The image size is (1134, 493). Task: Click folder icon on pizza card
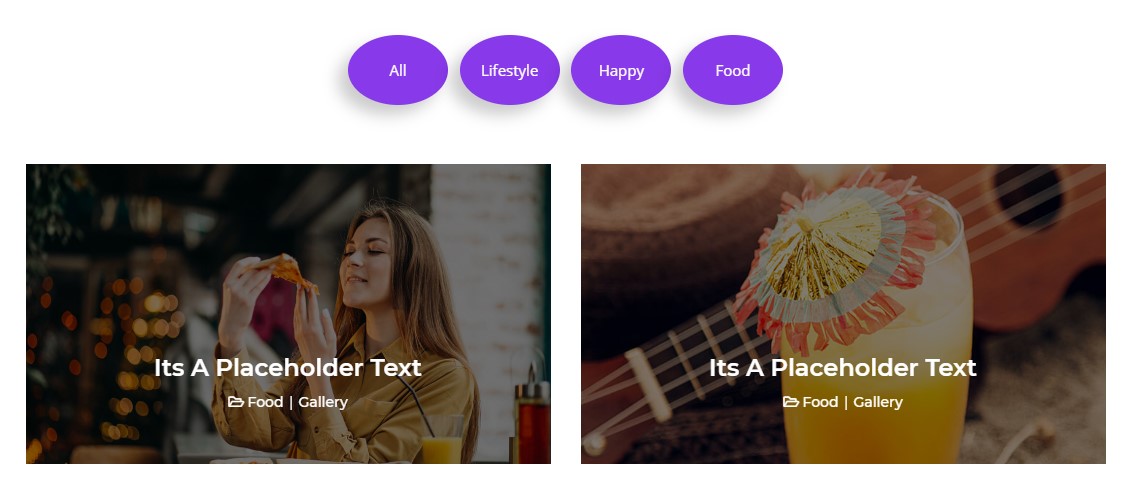pyautogui.click(x=235, y=402)
